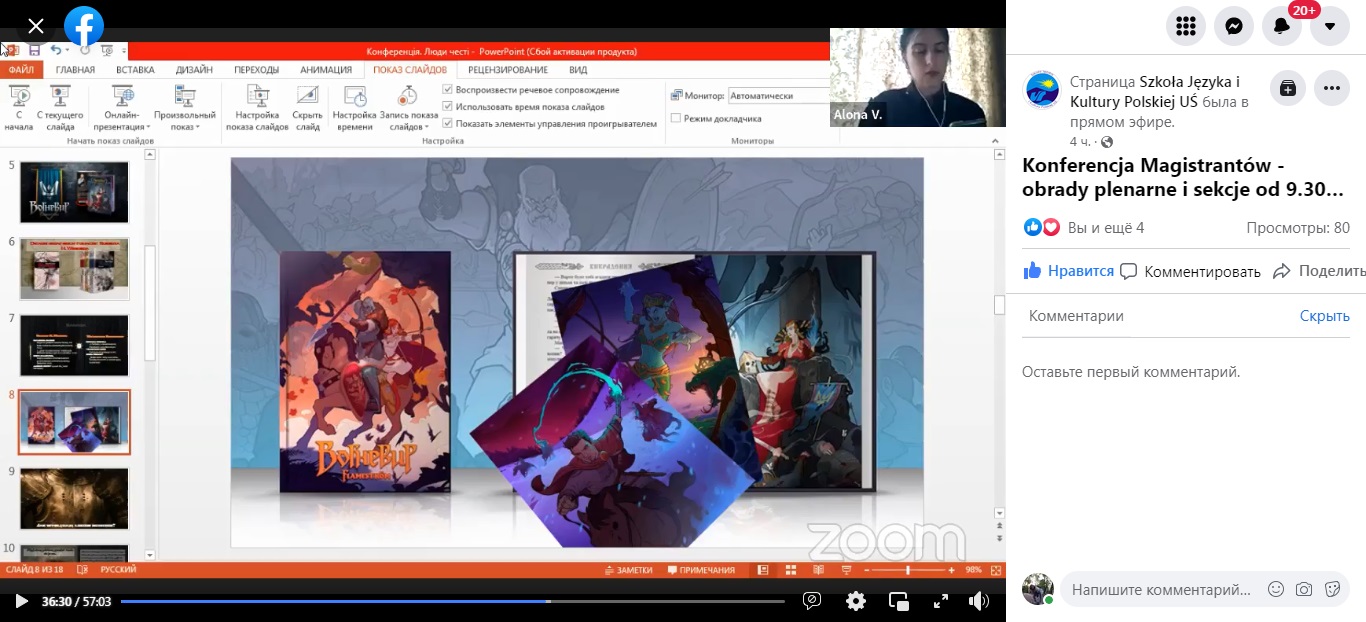The height and width of the screenshot is (622, 1366).
Task: Enter fullscreen video mode
Action: pos(940,601)
